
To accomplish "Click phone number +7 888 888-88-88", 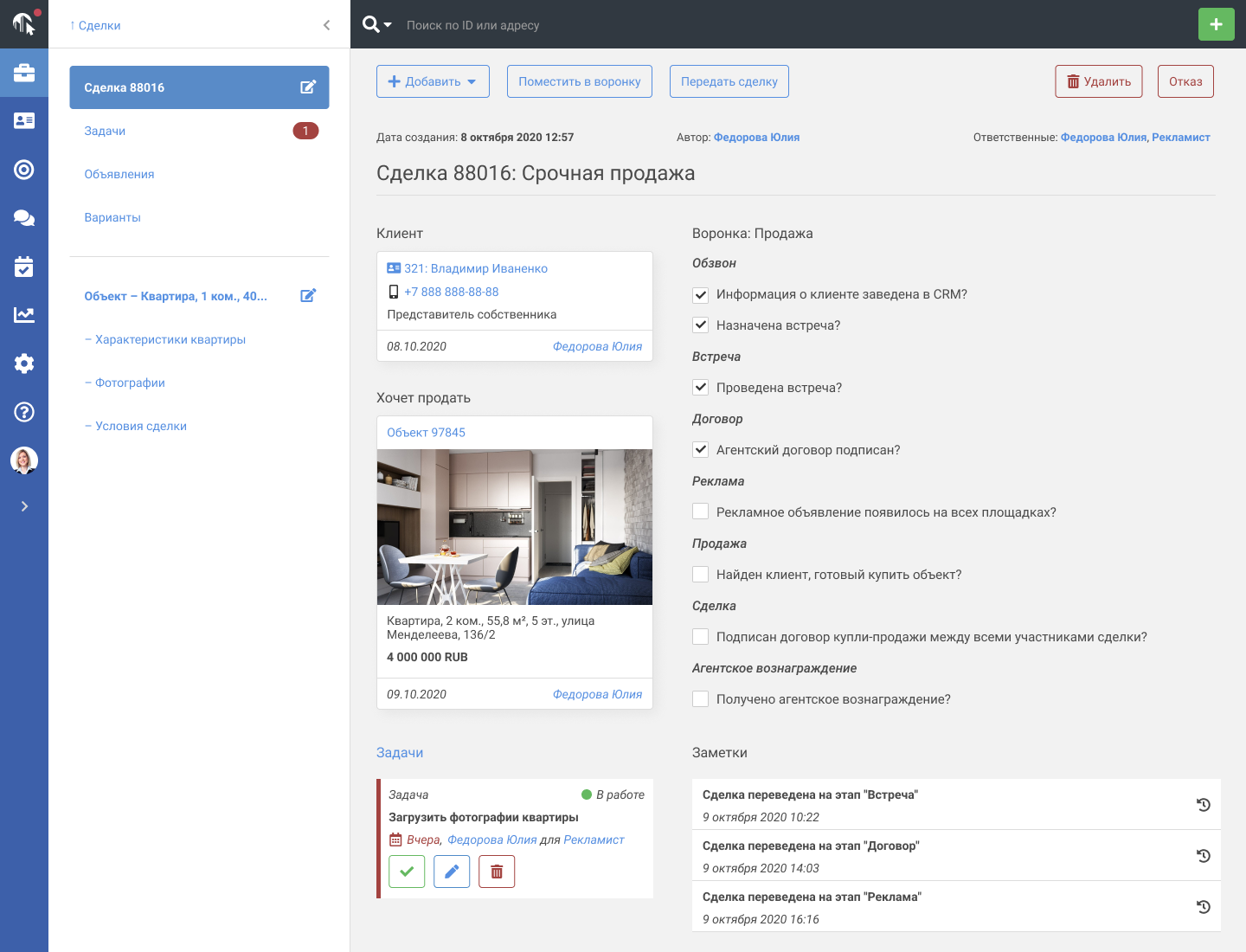I will 452,292.
